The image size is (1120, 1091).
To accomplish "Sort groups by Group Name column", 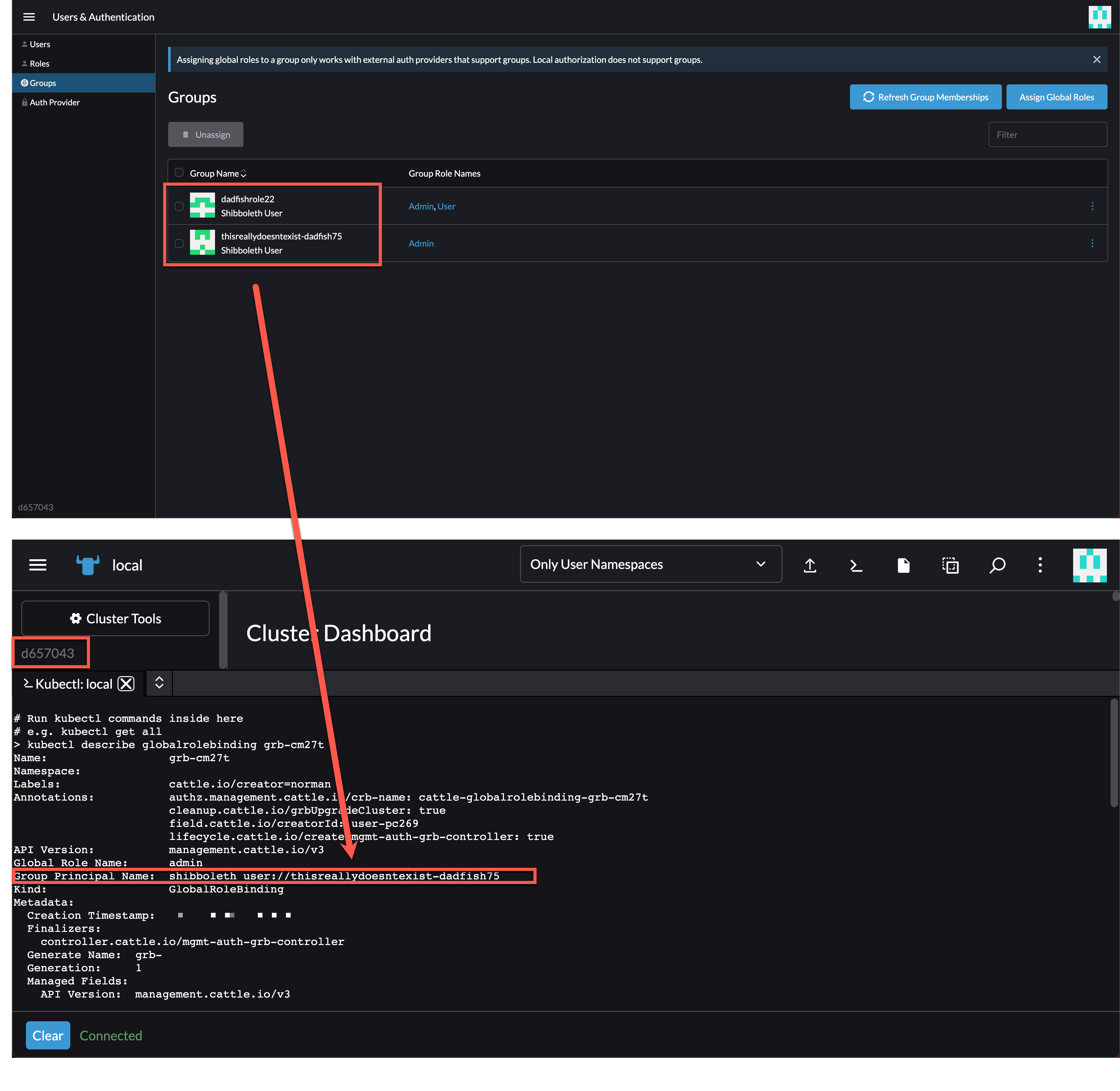I will (218, 173).
